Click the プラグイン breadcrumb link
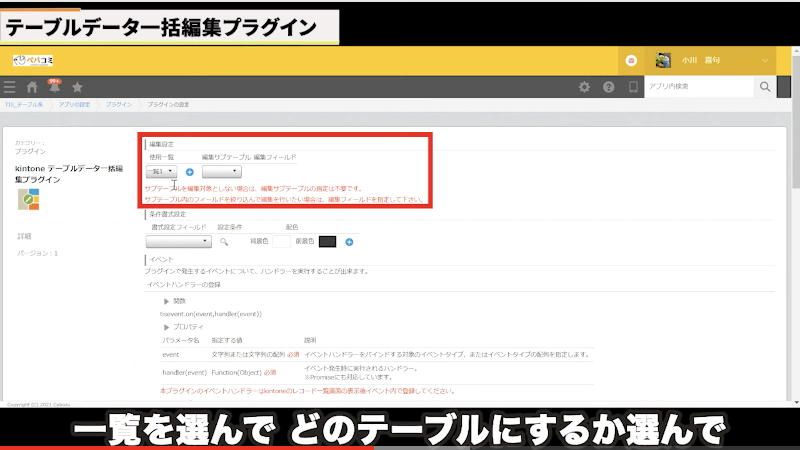 (118, 104)
